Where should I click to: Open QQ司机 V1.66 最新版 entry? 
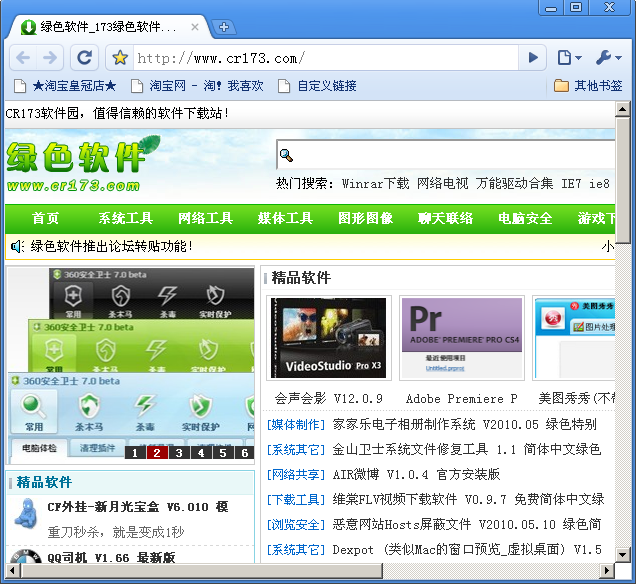(x=111, y=558)
